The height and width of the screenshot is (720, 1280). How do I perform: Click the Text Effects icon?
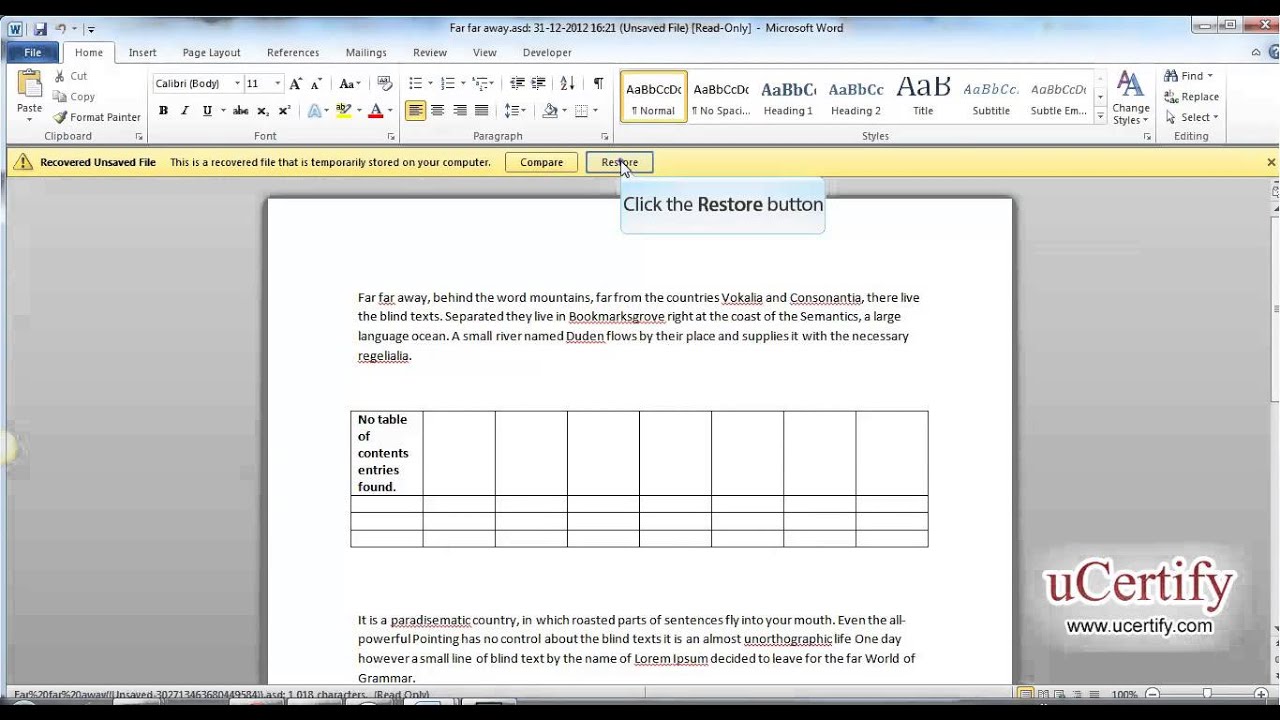click(314, 111)
